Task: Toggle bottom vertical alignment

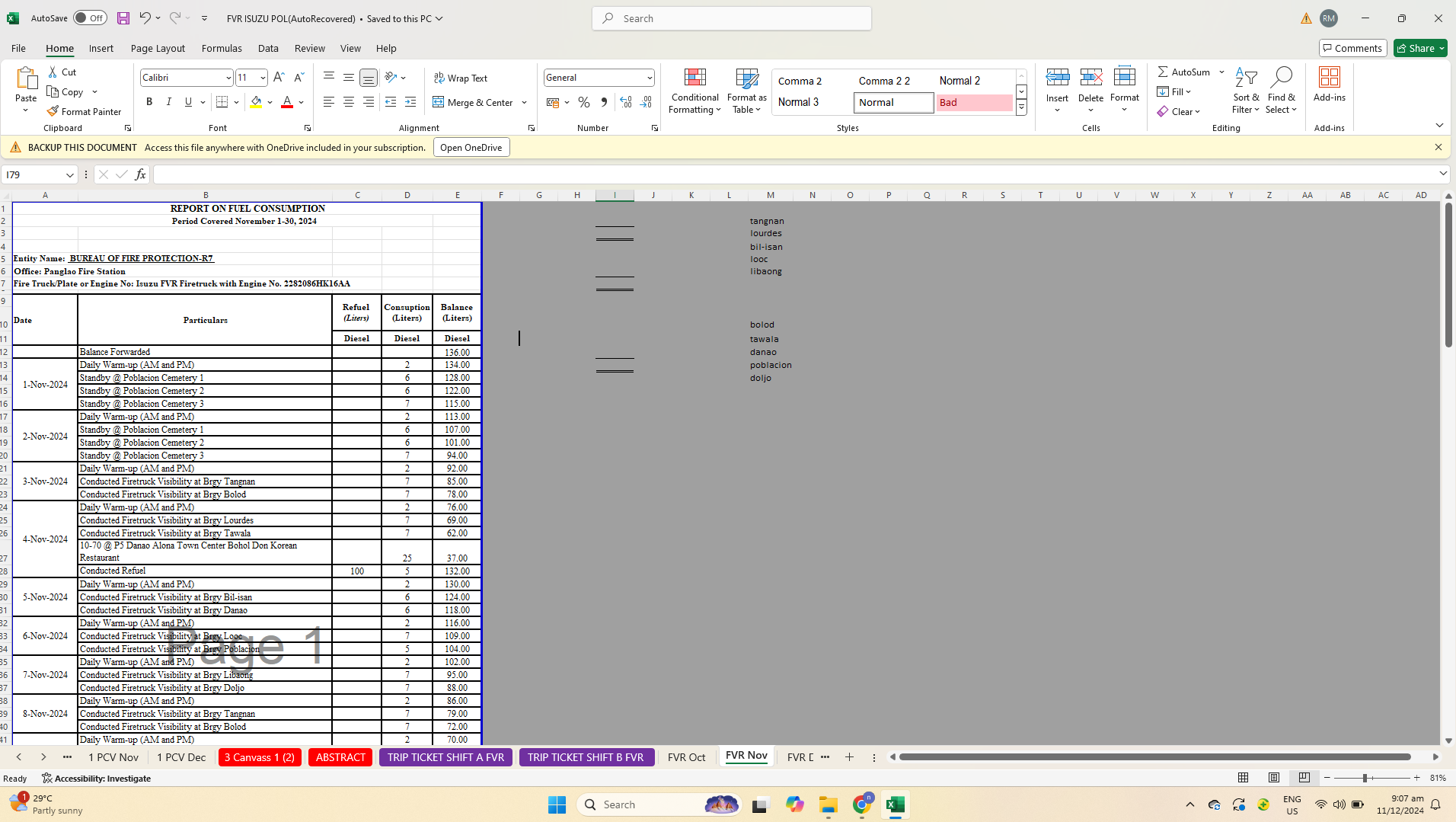Action: (x=369, y=77)
